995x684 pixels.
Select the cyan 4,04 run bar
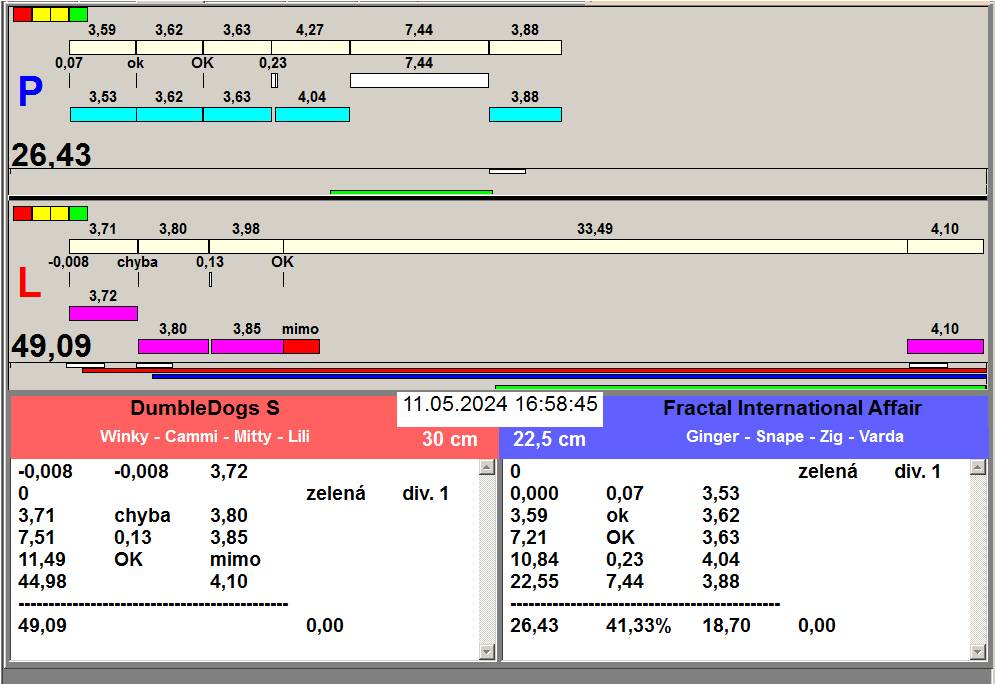tap(312, 115)
